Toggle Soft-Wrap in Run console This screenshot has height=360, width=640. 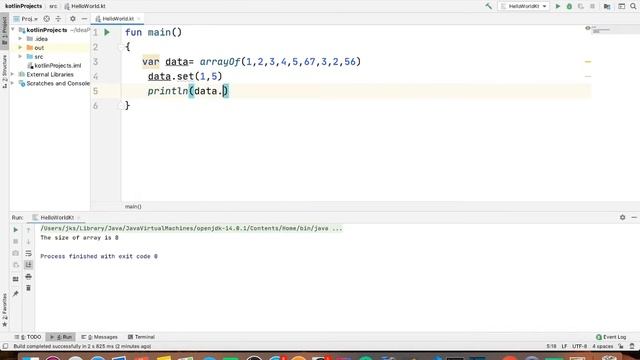(28, 253)
